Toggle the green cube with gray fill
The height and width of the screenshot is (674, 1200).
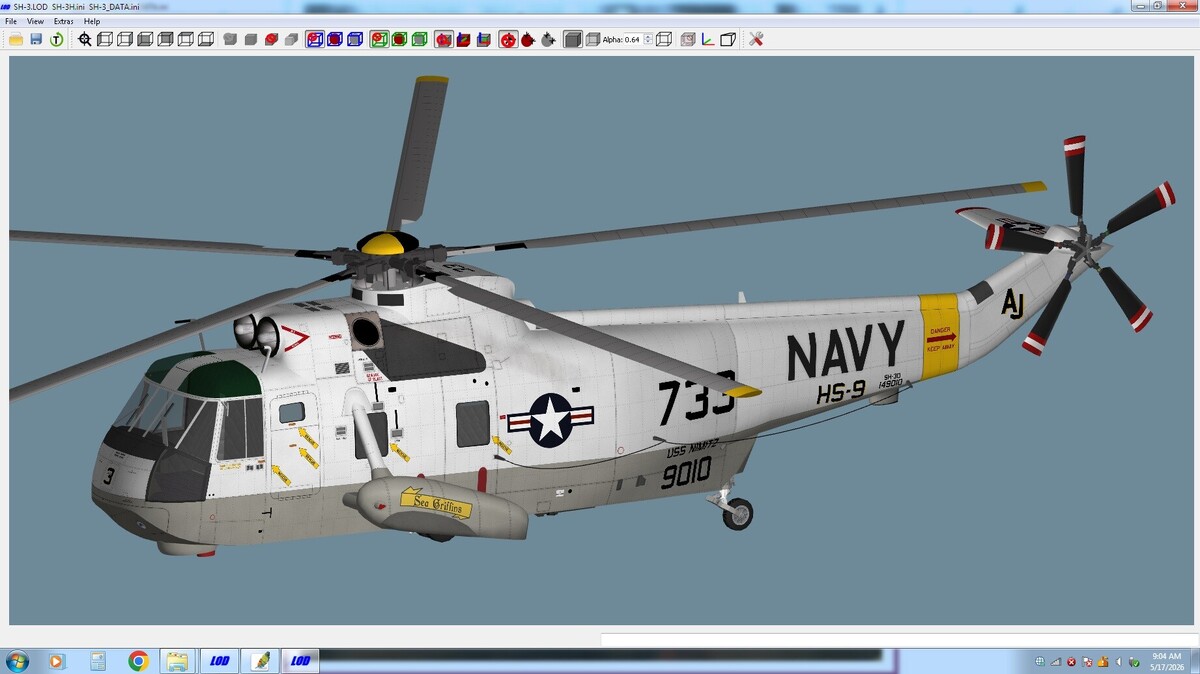tap(419, 39)
